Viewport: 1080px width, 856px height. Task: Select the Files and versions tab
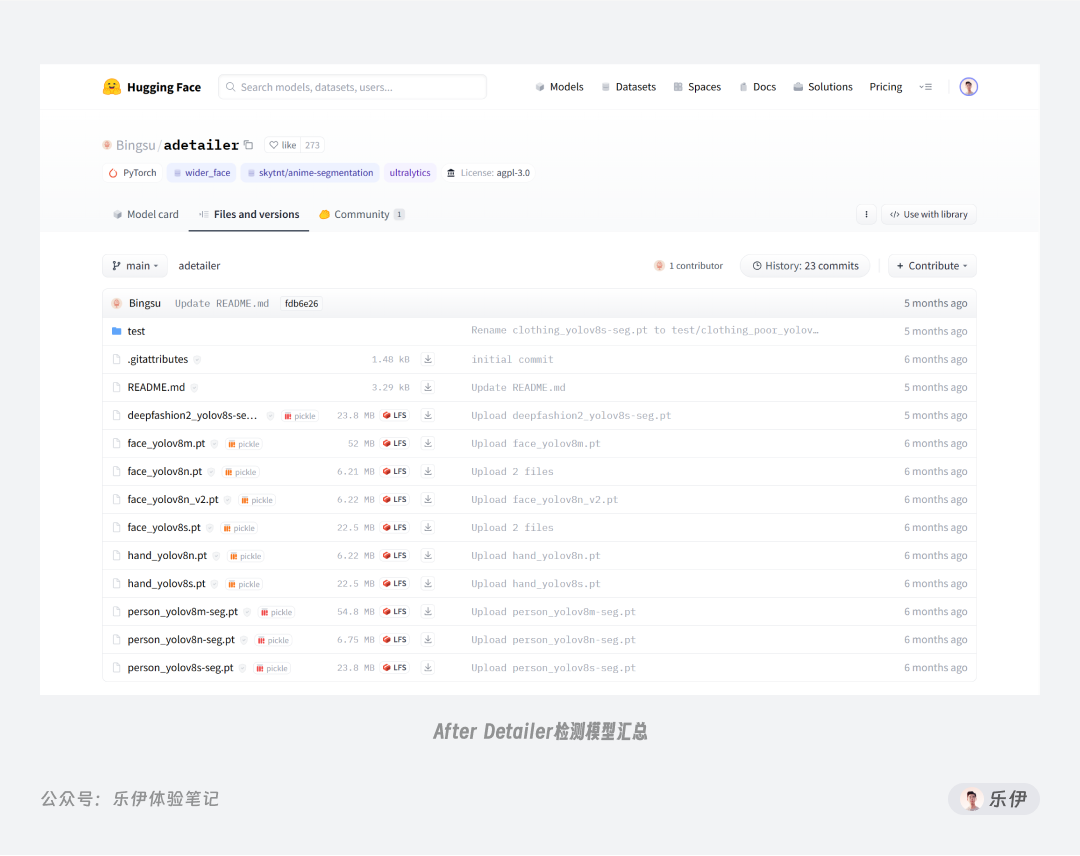pyautogui.click(x=249, y=214)
